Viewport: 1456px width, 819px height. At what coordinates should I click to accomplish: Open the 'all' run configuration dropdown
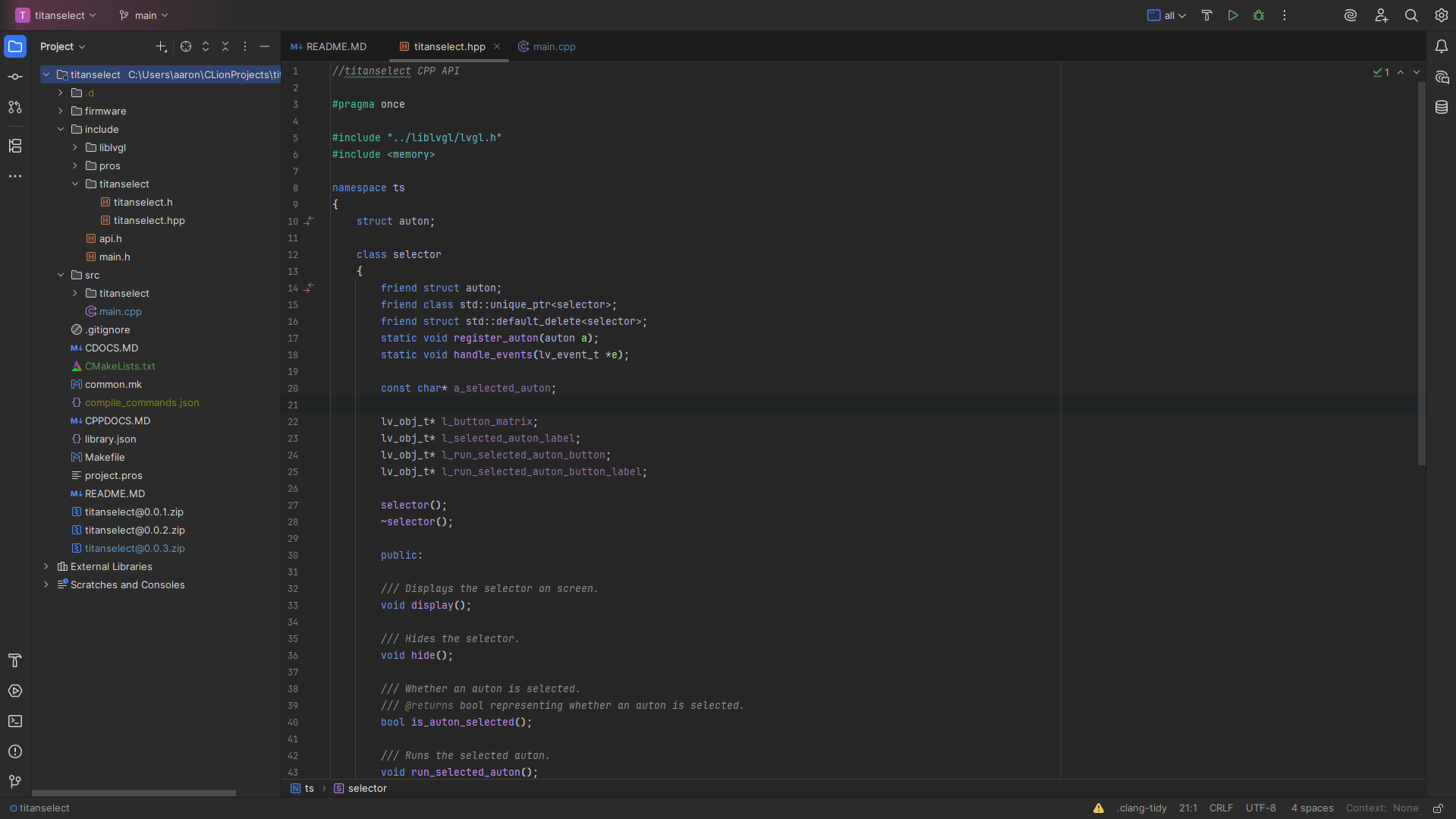[1166, 15]
